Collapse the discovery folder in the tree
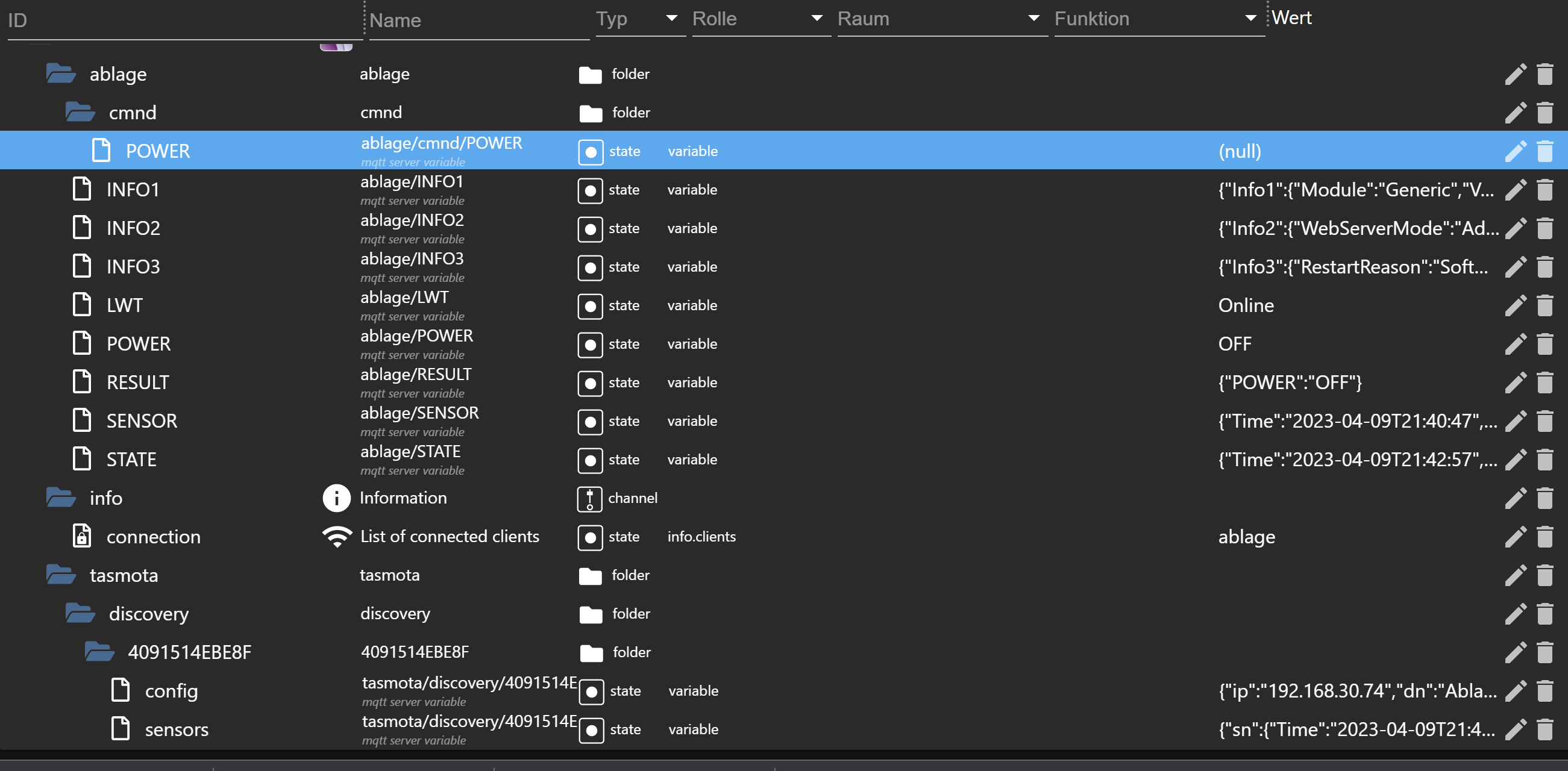 pos(80,613)
